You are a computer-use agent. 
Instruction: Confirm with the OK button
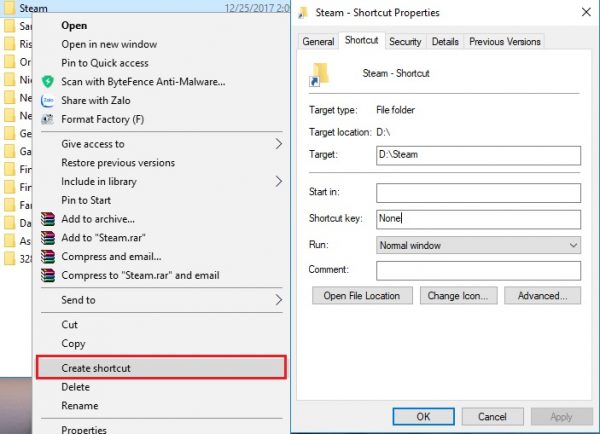(423, 416)
